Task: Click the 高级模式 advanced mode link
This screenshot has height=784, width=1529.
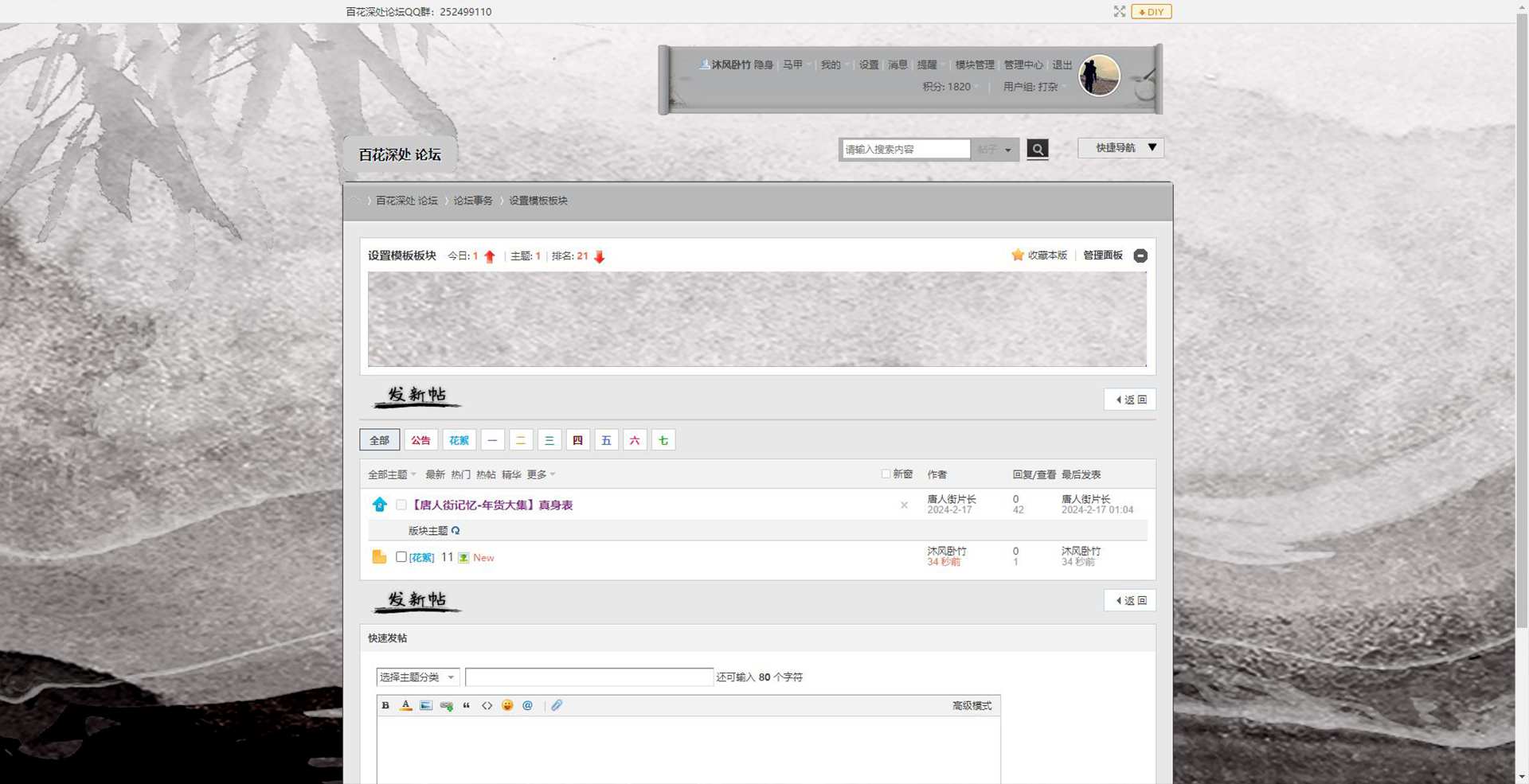Action: click(972, 706)
